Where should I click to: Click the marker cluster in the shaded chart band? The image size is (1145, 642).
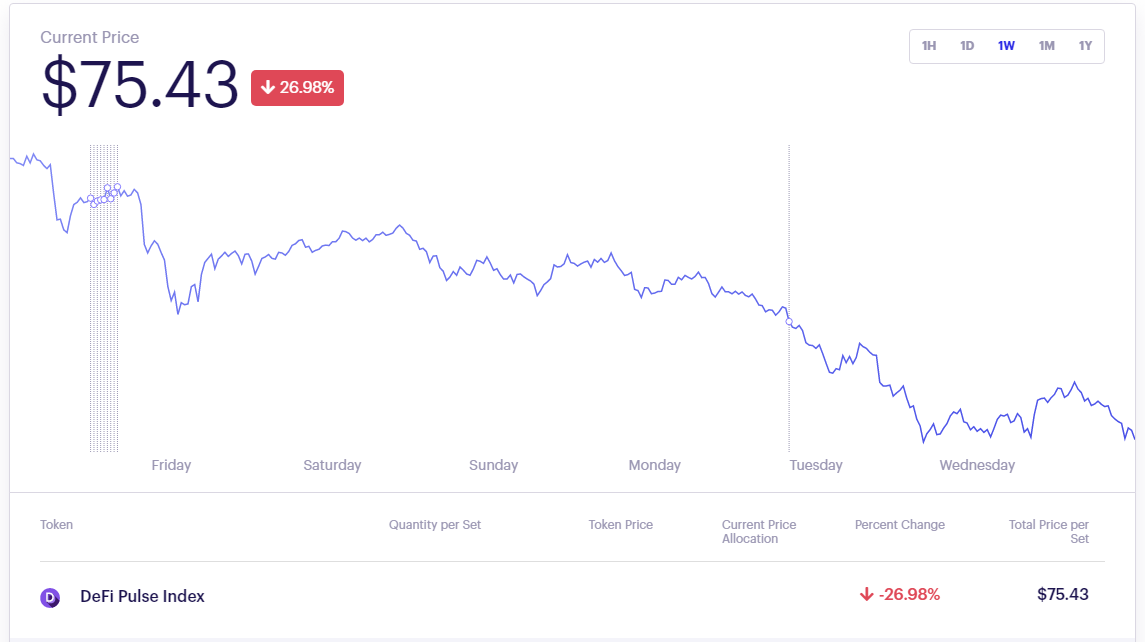click(x=104, y=195)
